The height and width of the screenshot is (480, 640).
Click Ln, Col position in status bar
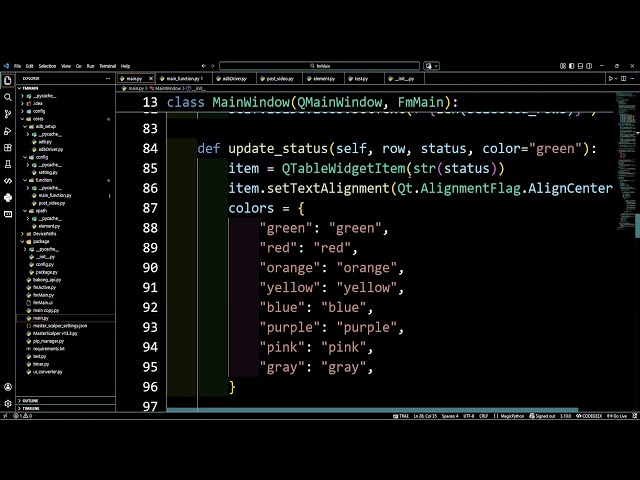point(425,416)
